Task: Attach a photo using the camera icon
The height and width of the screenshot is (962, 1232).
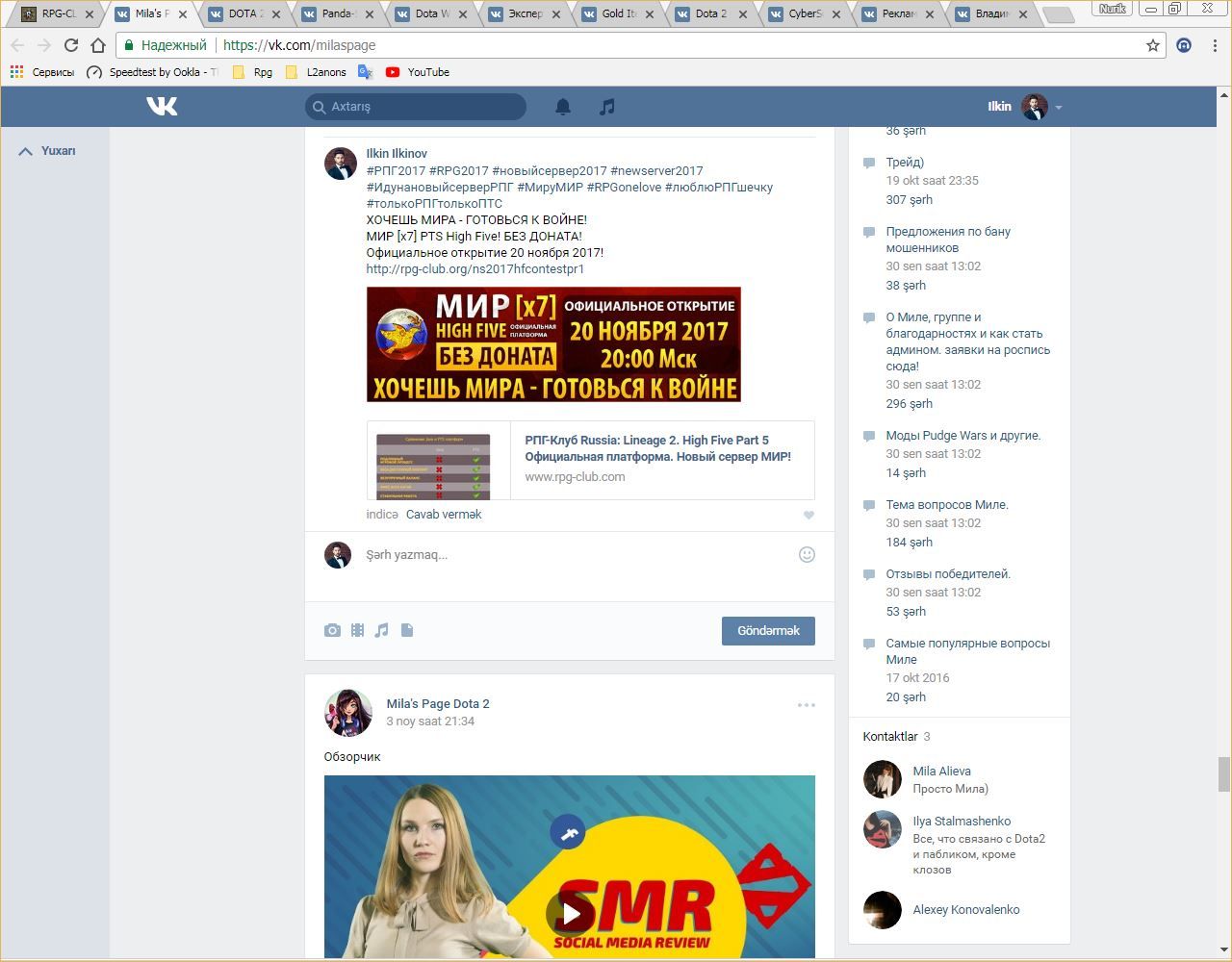Action: [x=332, y=630]
